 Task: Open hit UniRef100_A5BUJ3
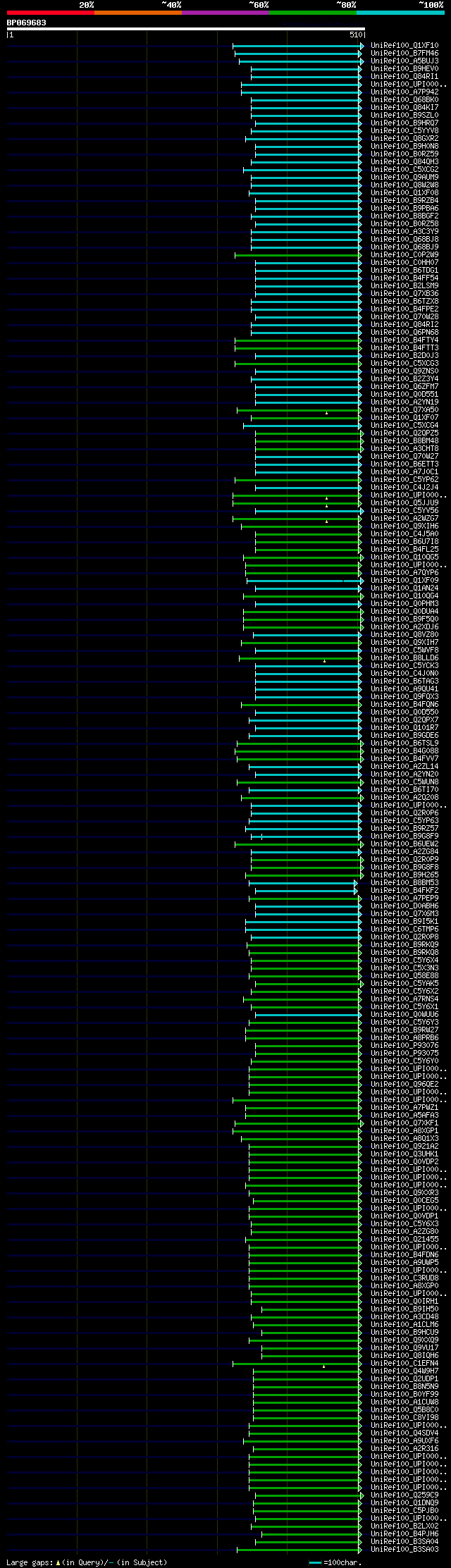coord(404,61)
